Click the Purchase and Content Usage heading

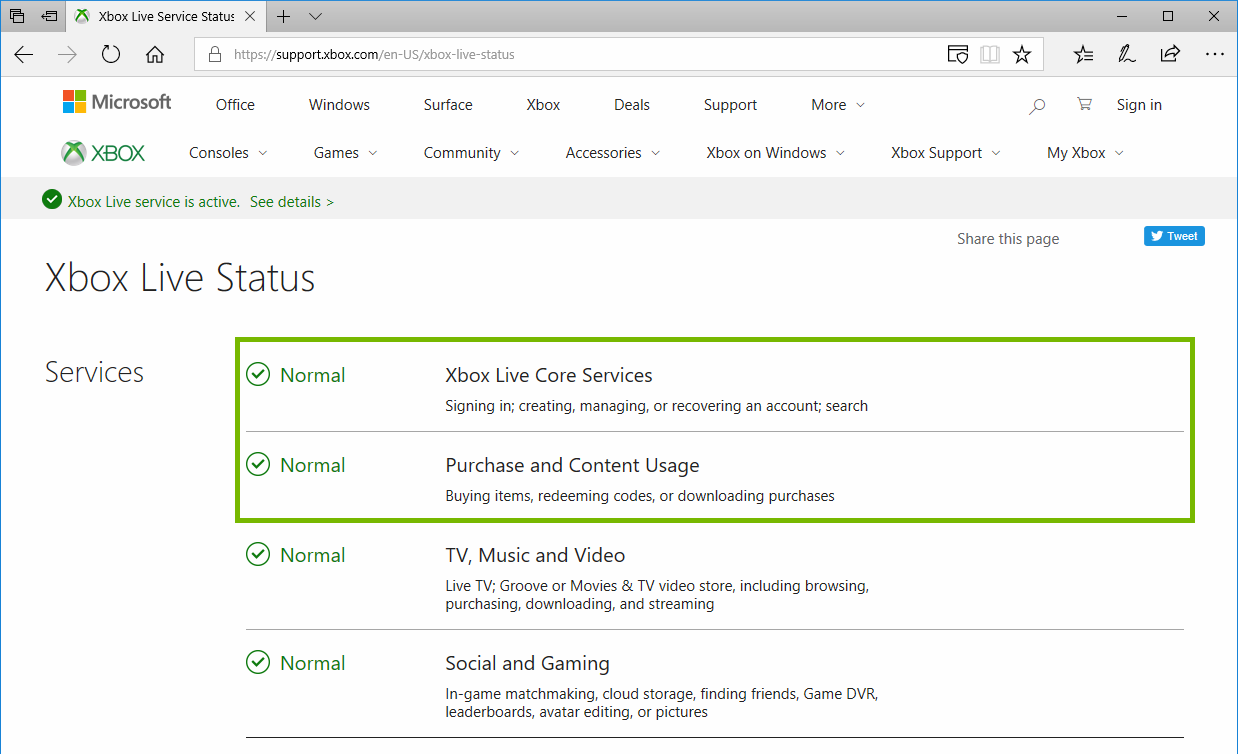[x=572, y=465]
